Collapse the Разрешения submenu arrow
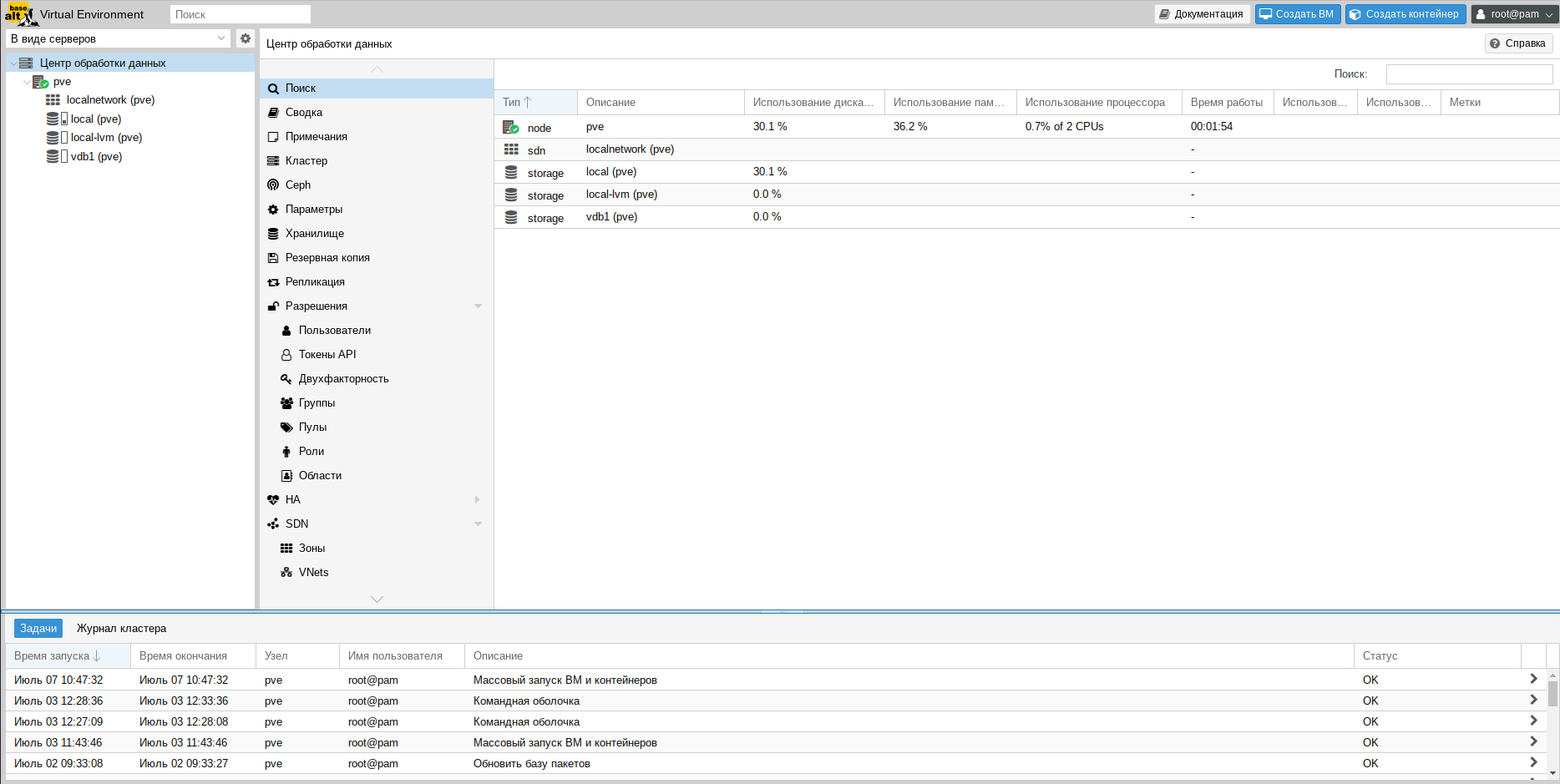1560x784 pixels. pos(478,306)
